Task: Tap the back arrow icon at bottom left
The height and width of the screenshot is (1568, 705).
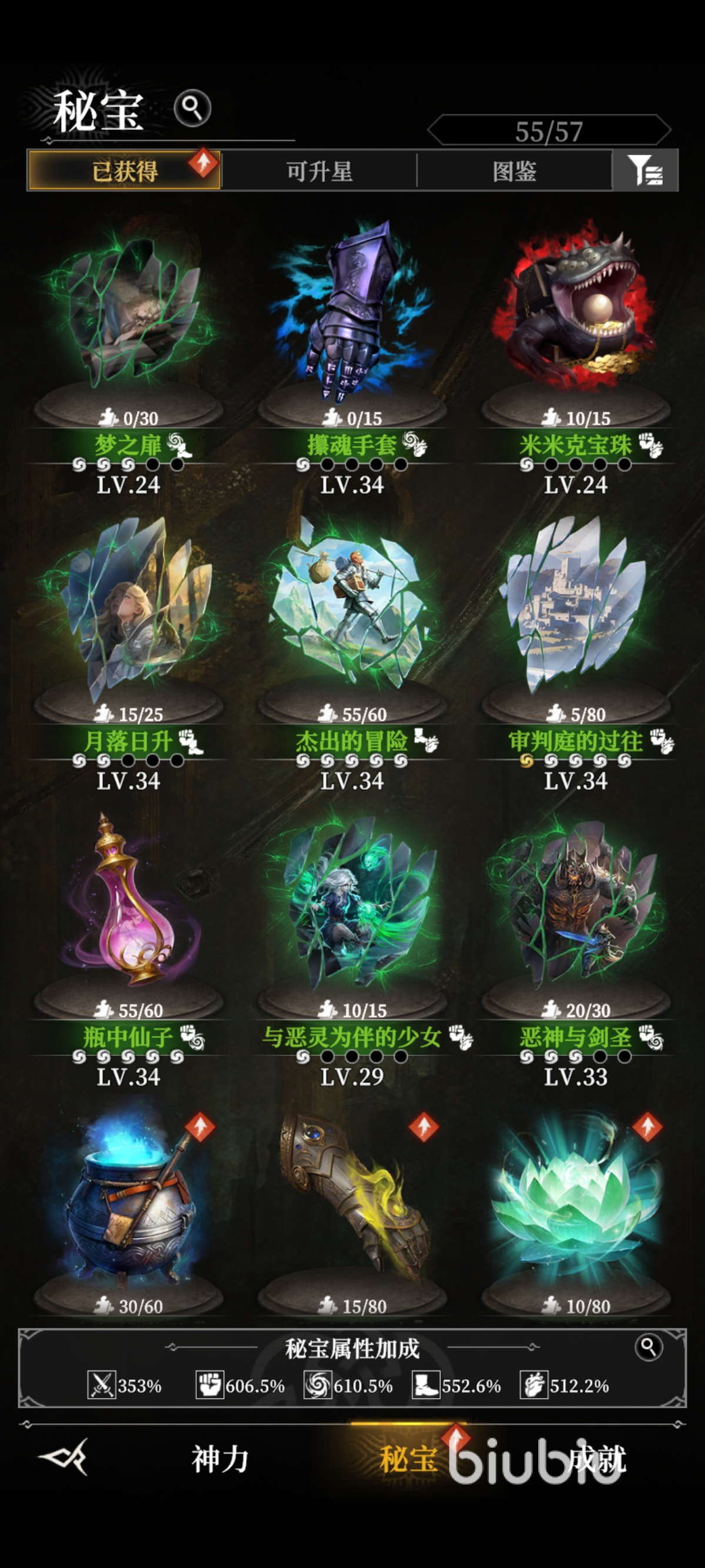Action: [64, 1456]
